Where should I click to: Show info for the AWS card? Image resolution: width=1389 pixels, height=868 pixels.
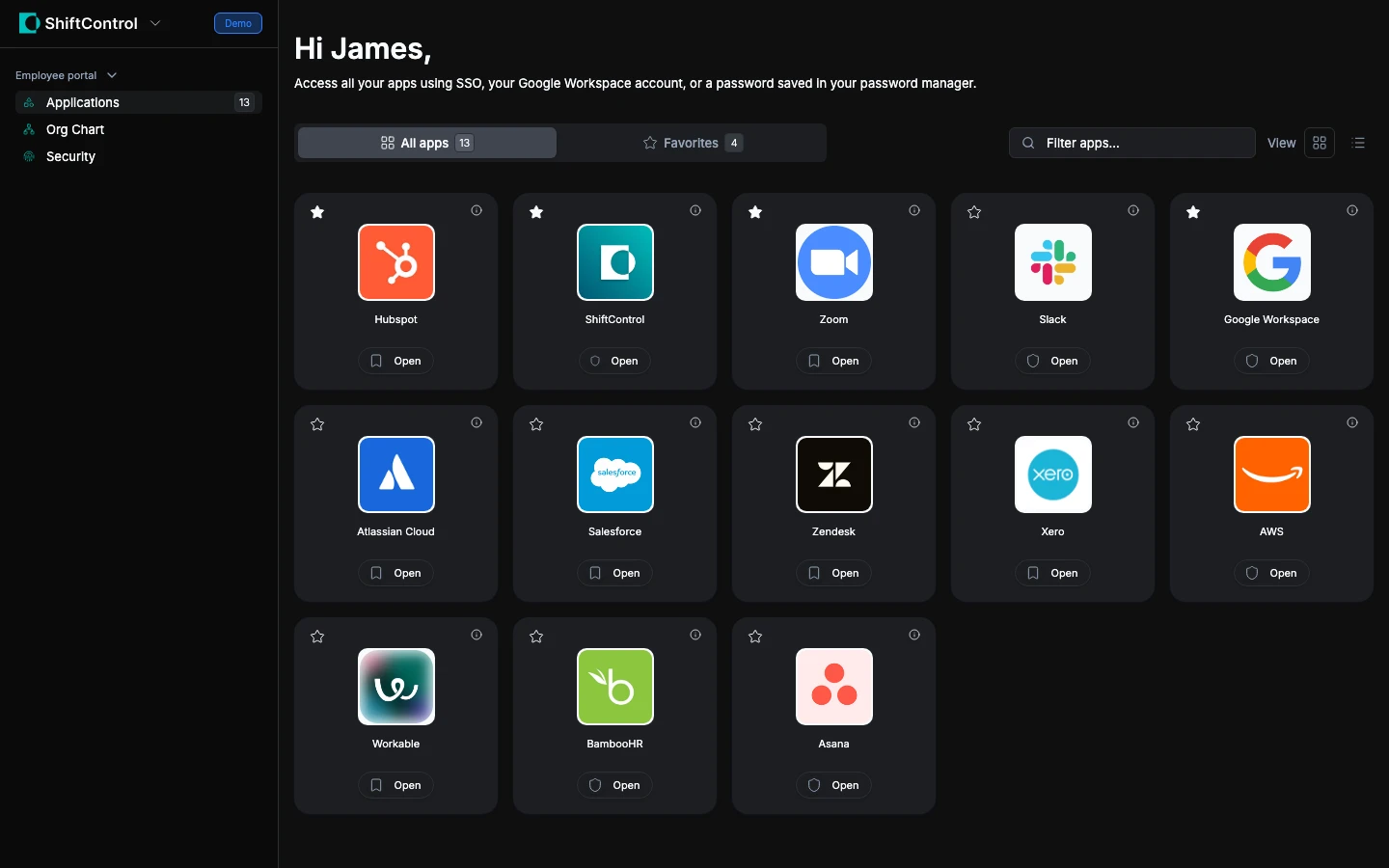click(1352, 422)
